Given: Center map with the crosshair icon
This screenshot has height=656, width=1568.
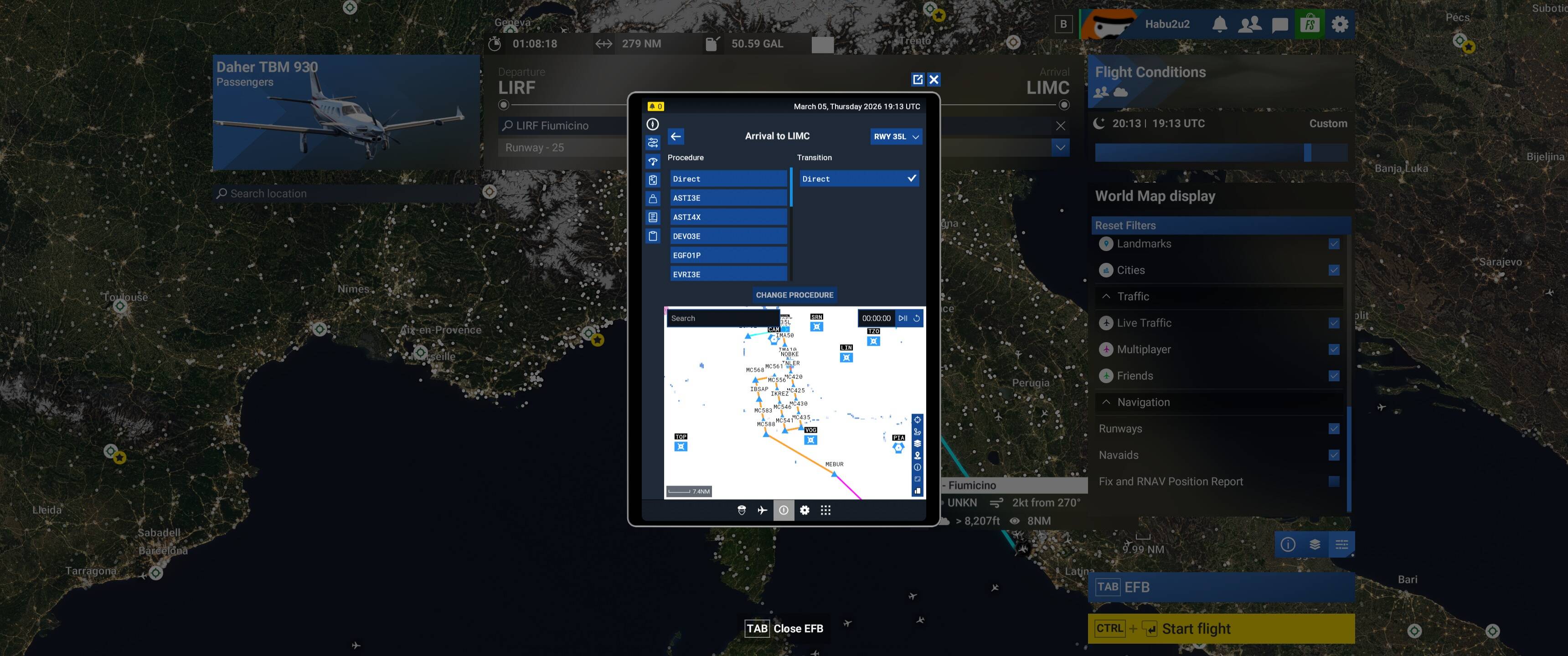Looking at the screenshot, I should (x=917, y=420).
